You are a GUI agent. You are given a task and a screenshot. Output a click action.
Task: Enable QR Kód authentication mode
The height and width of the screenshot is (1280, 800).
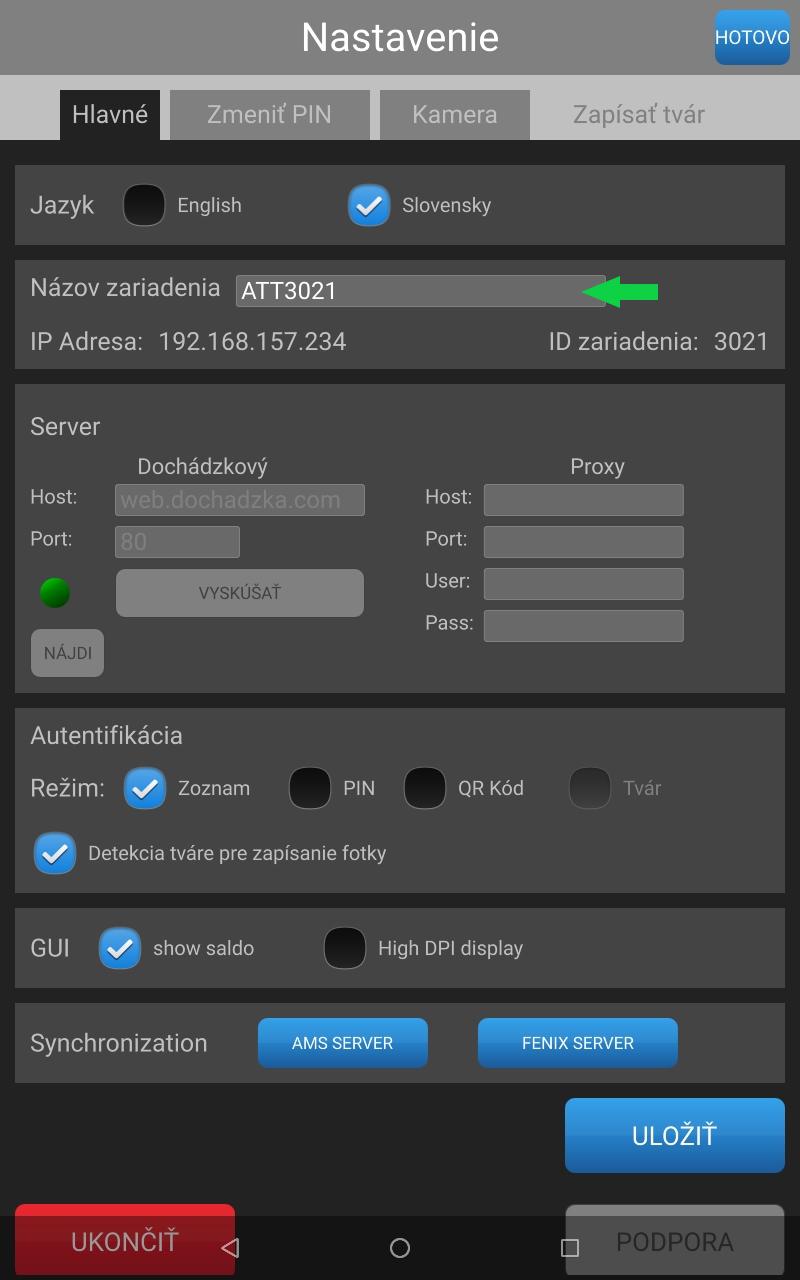click(425, 788)
